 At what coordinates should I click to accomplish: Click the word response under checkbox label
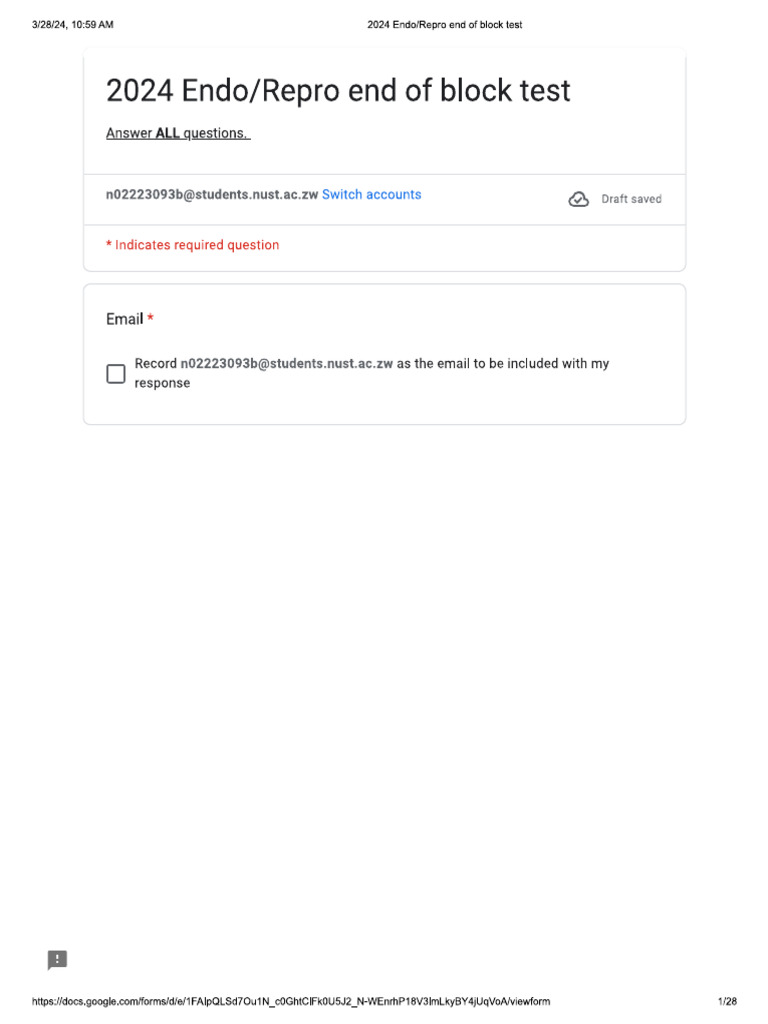pyautogui.click(x=162, y=383)
